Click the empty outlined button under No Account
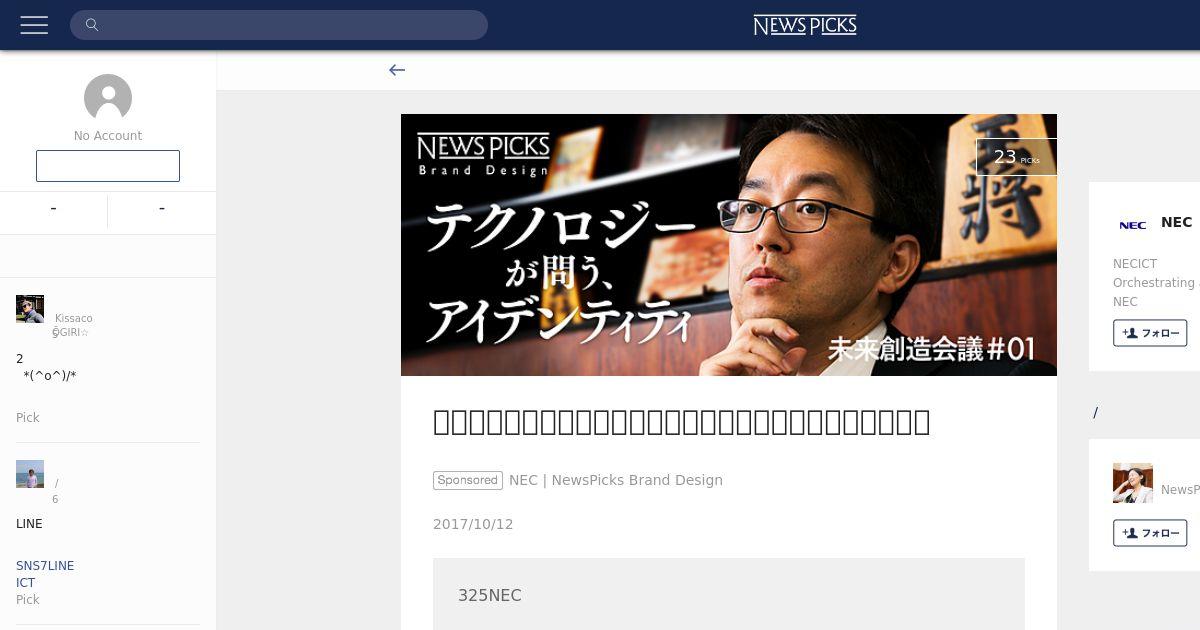The width and height of the screenshot is (1200, 630). [x=108, y=166]
